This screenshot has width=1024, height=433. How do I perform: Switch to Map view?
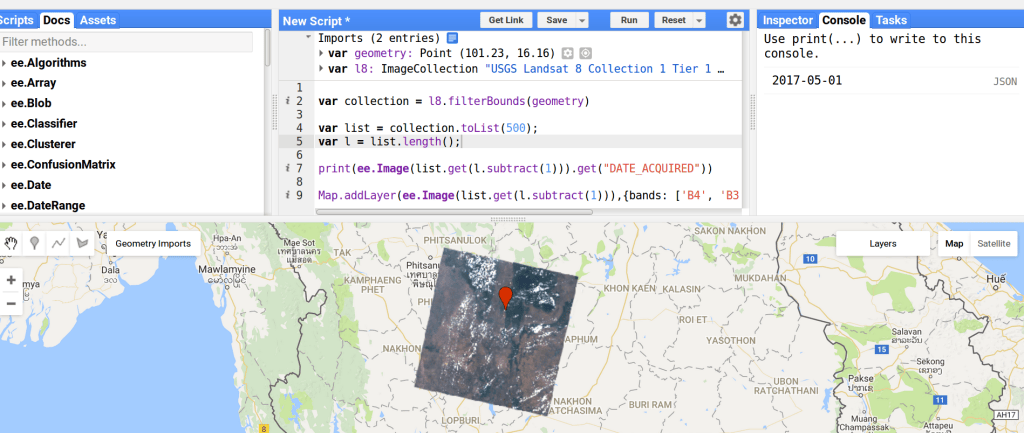954,244
